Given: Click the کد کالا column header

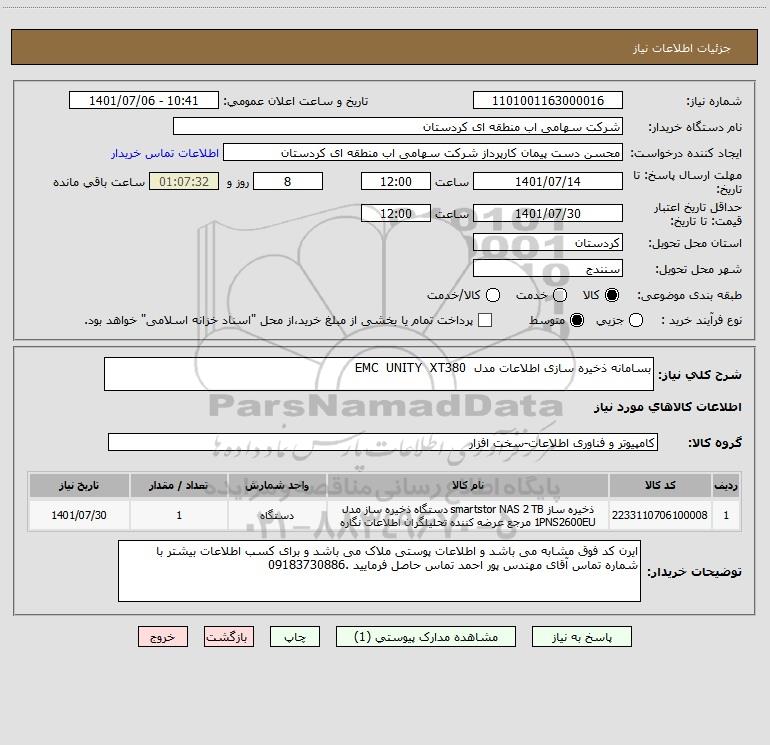Looking at the screenshot, I should [x=660, y=485].
